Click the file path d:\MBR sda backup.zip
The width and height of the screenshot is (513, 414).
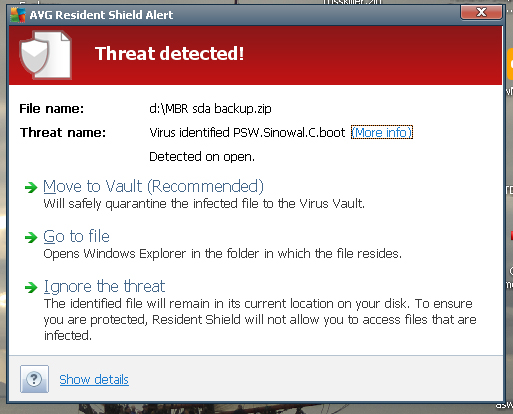coord(210,109)
